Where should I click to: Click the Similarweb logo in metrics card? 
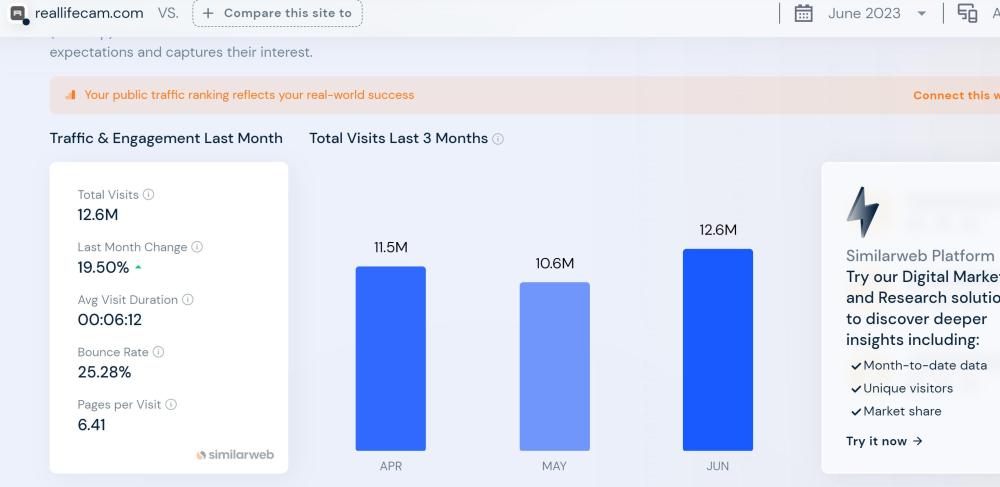click(x=235, y=455)
